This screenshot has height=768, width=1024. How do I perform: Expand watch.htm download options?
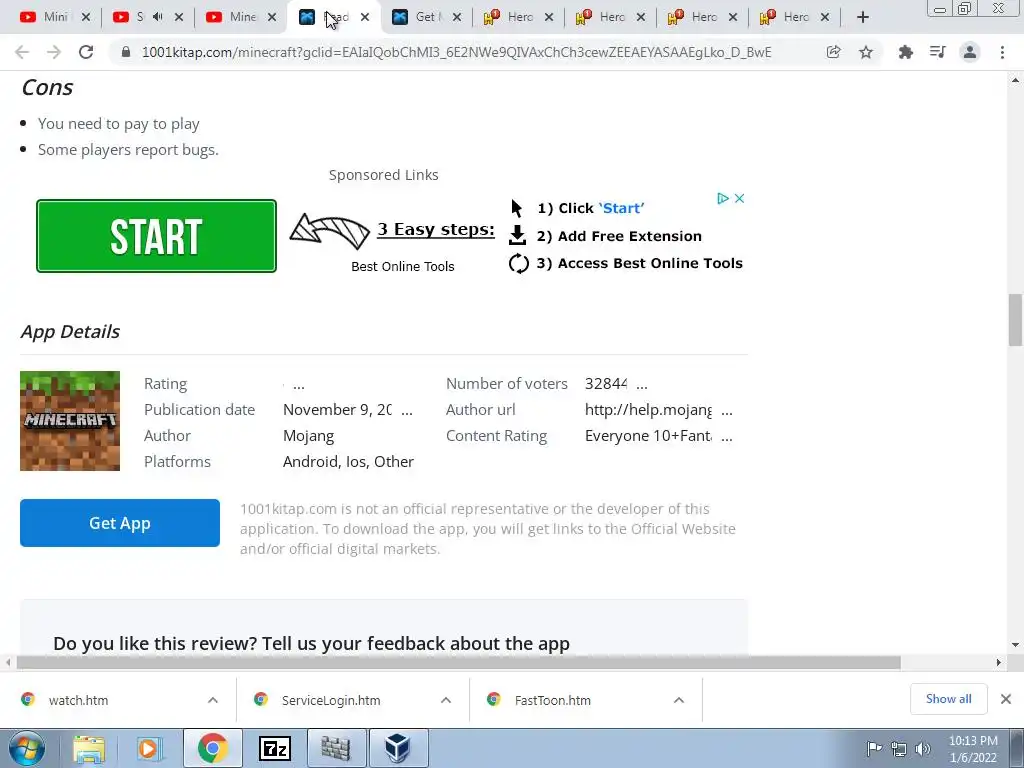tap(213, 700)
